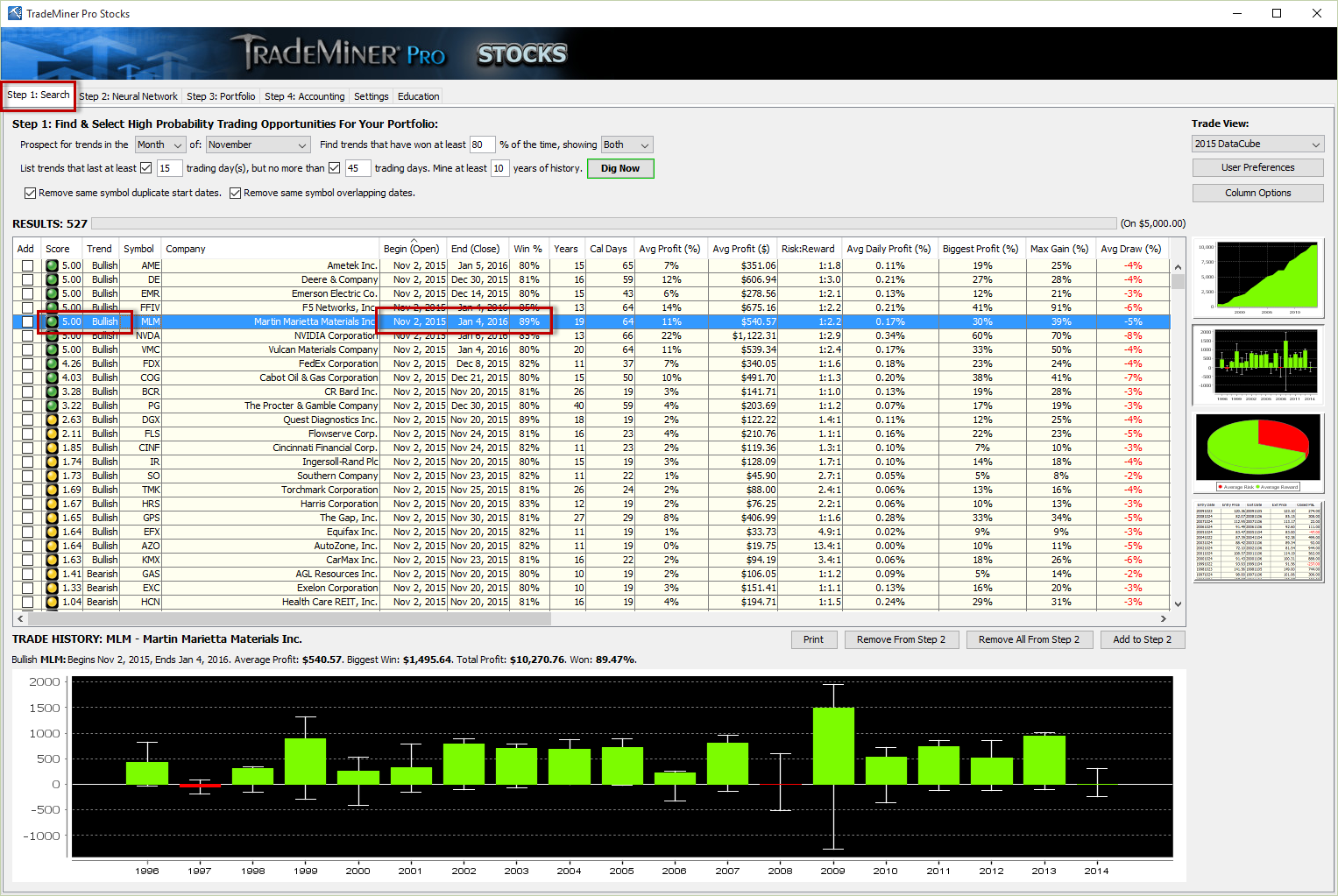The width and height of the screenshot is (1338, 896).
Task: Select the score icon for Health Care REIT, Inc.
Action: [x=52, y=602]
